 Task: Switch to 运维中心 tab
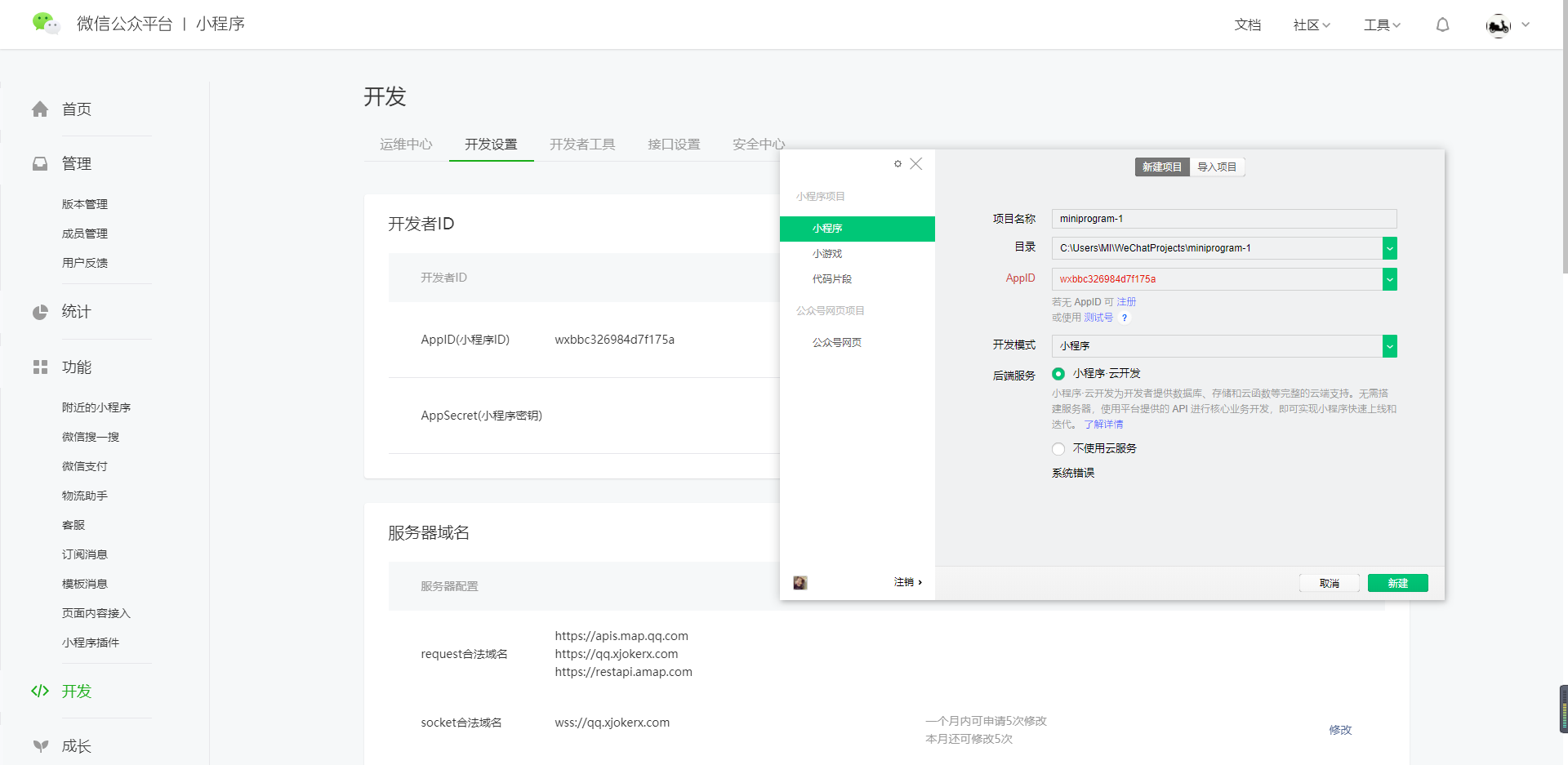[406, 145]
